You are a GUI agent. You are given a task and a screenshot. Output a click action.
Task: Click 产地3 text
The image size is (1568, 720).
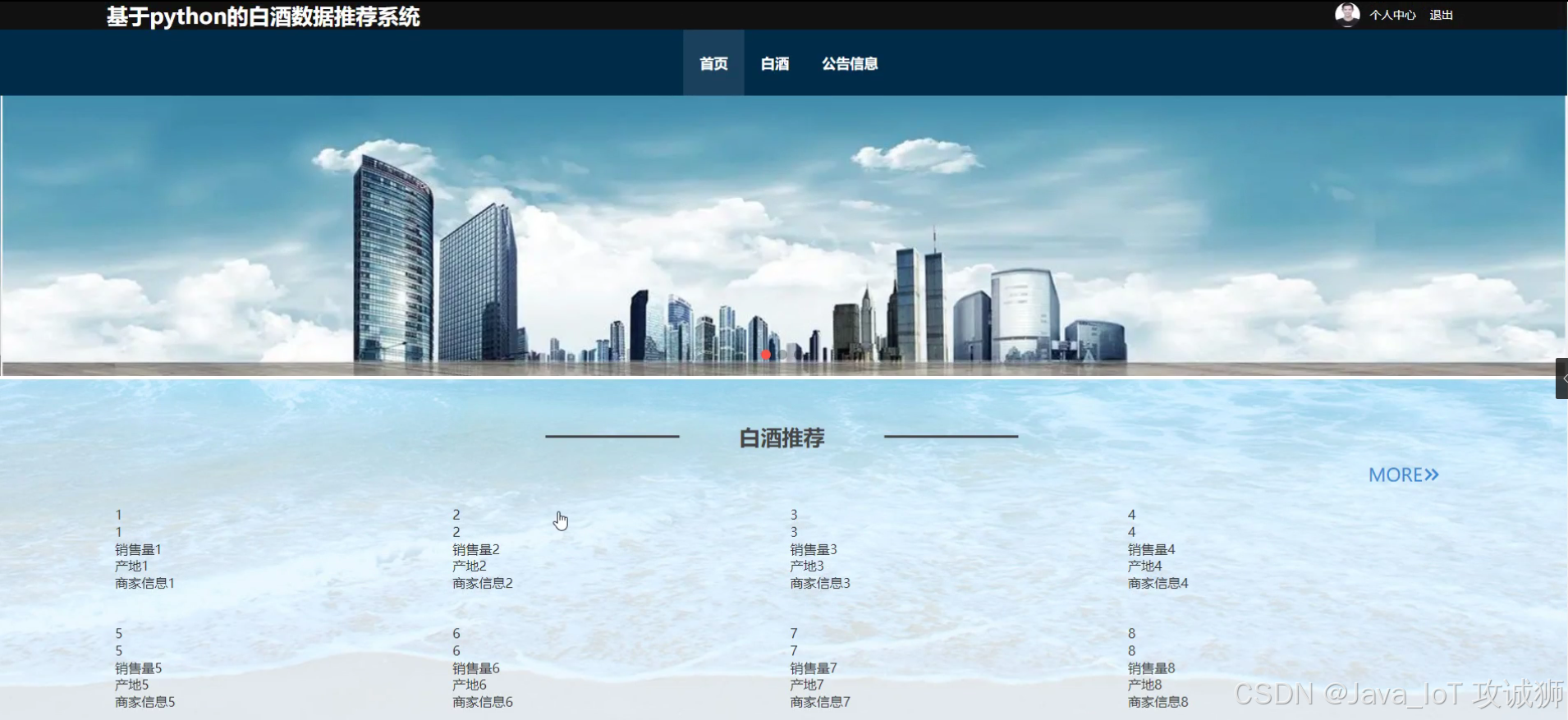pyautogui.click(x=807, y=566)
